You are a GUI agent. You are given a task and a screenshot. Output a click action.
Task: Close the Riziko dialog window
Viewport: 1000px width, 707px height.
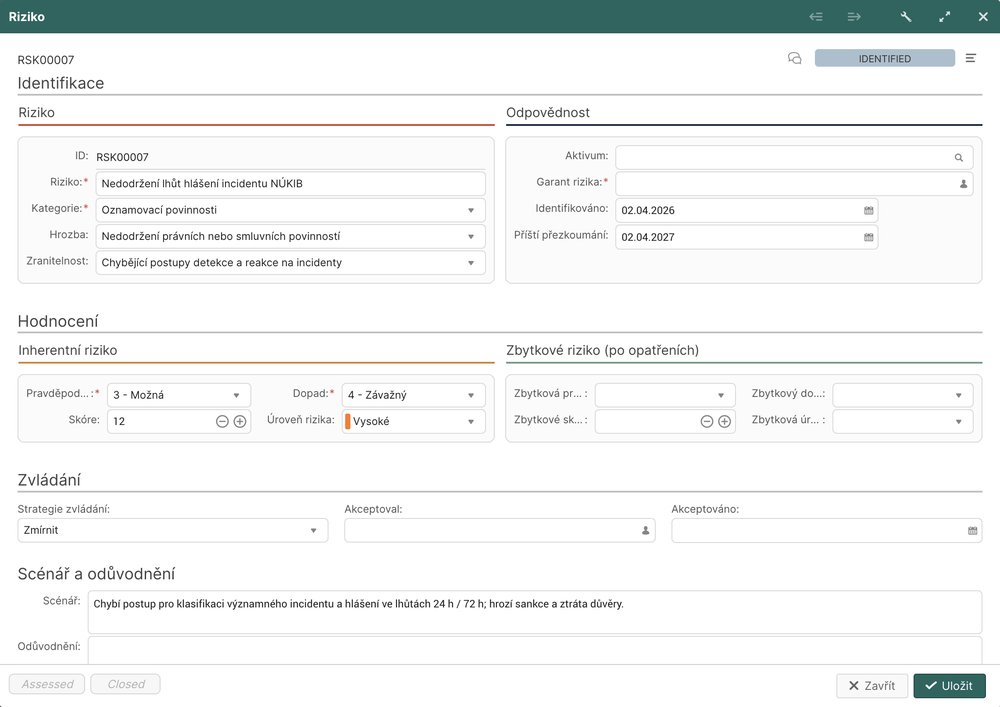point(983,17)
